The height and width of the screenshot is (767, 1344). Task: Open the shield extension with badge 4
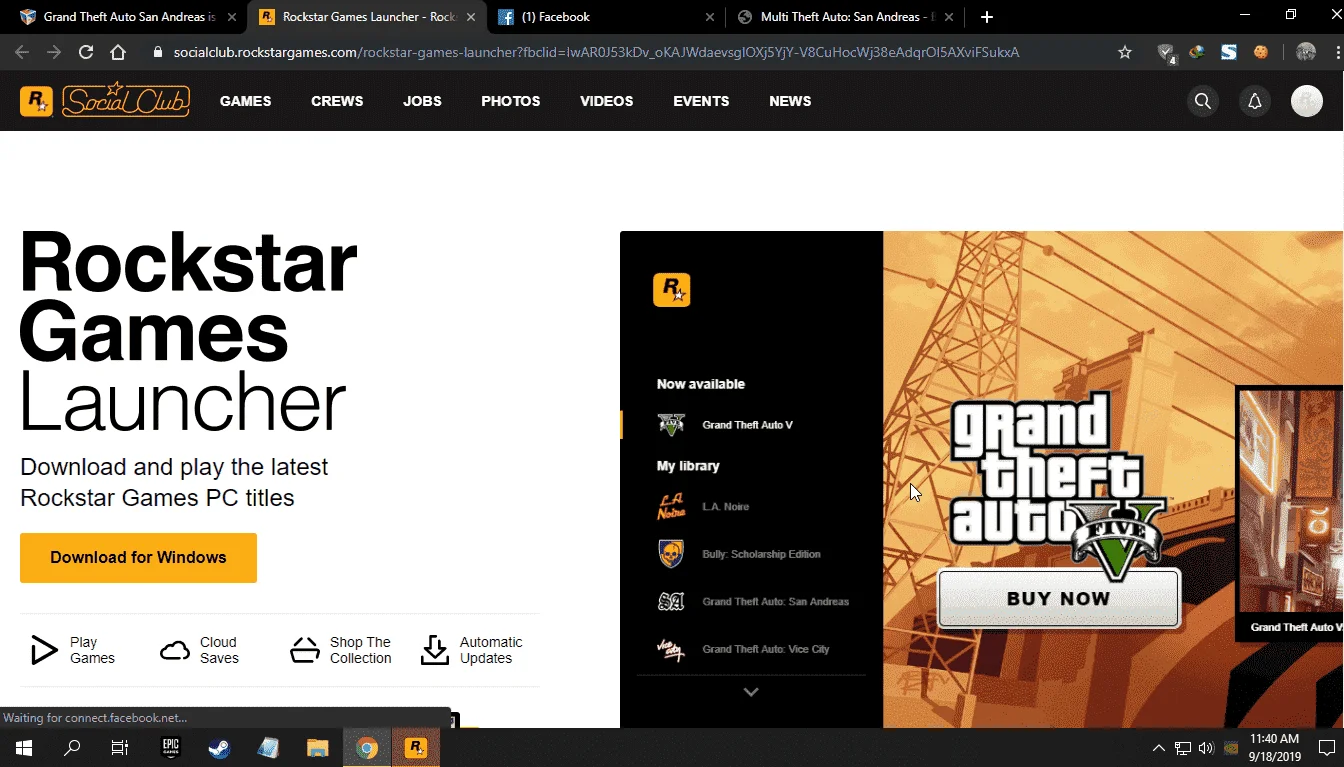click(1166, 52)
